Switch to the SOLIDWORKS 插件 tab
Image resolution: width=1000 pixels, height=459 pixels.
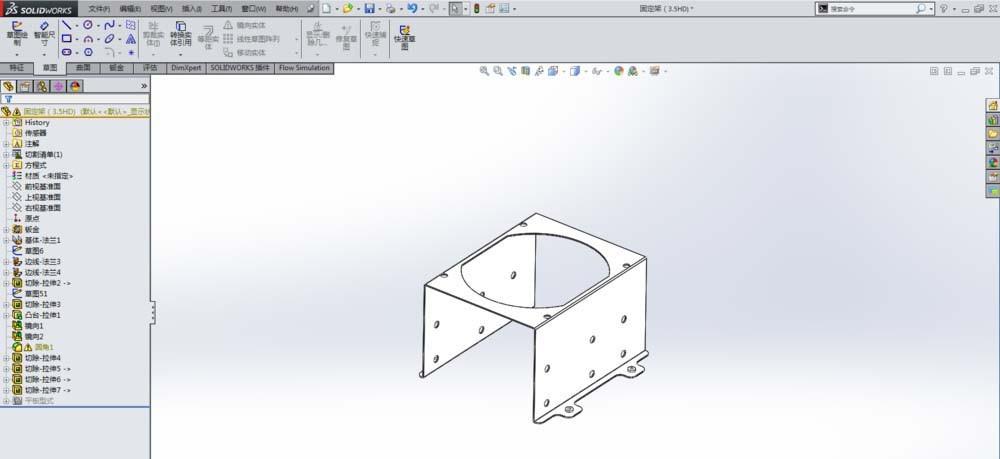(x=240, y=68)
